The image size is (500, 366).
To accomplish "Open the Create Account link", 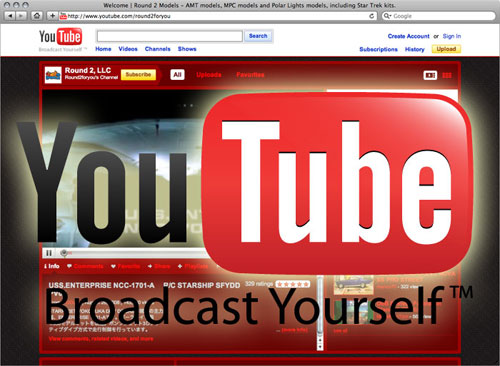I will 408,36.
